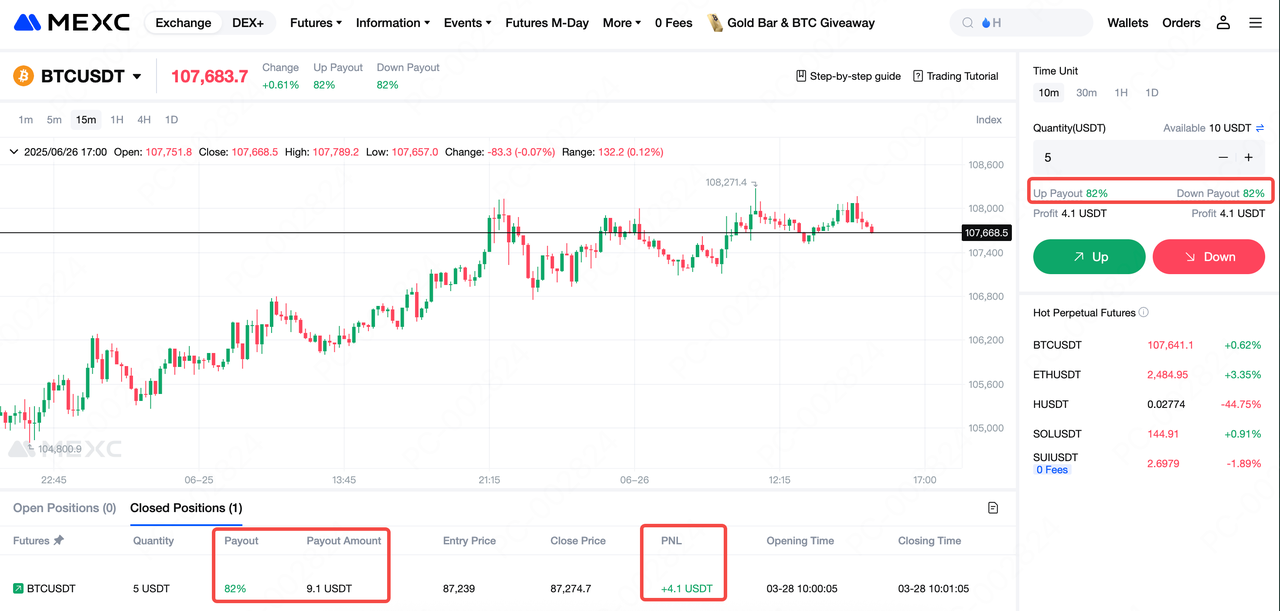This screenshot has height=611, width=1280.
Task: Switch to the Closed Positions (1) tab
Action: (186, 508)
